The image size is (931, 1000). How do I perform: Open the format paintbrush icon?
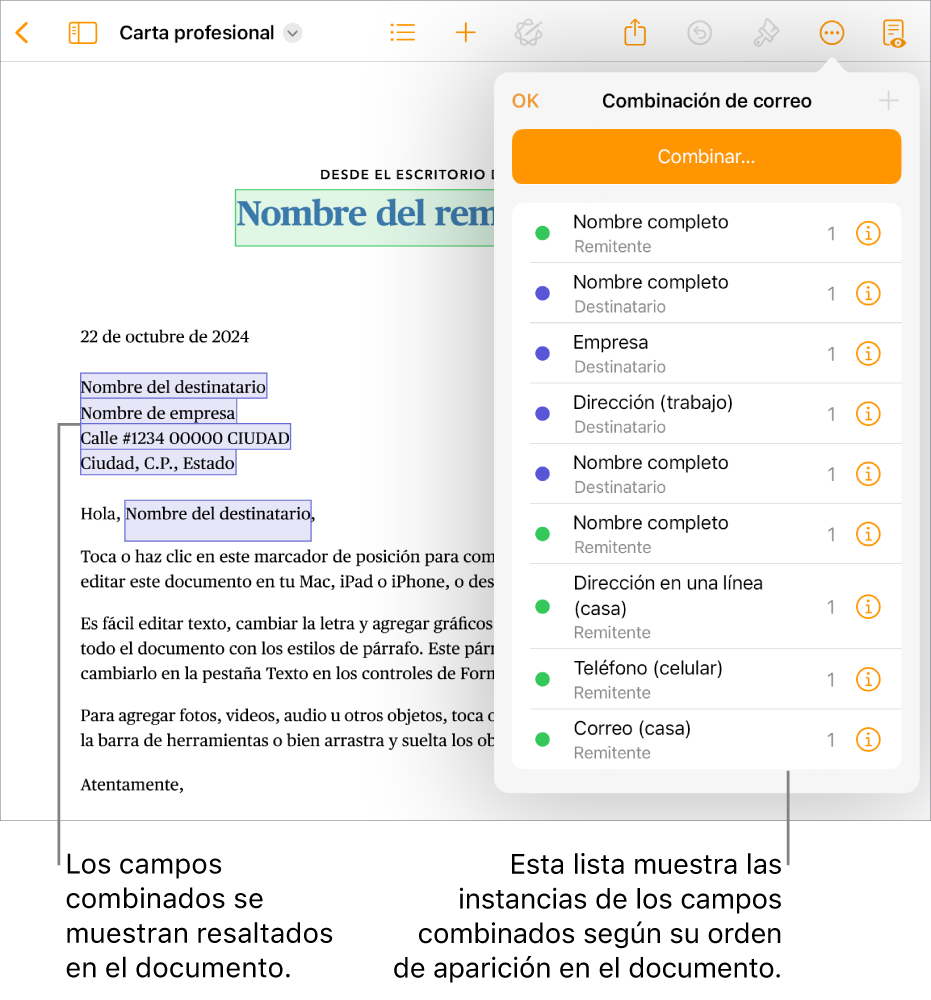pyautogui.click(x=766, y=33)
